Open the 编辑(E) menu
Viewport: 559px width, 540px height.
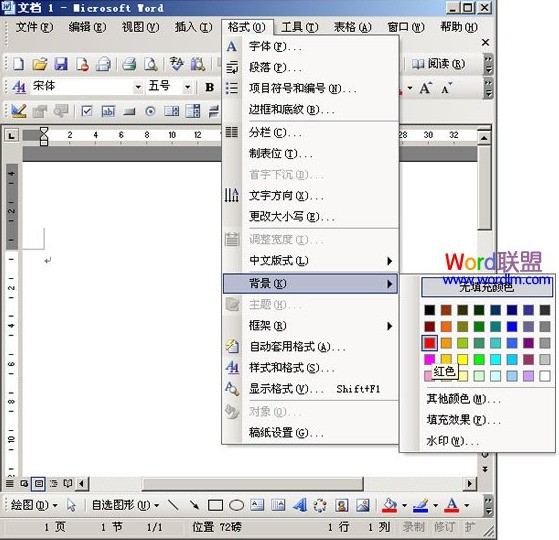tap(87, 27)
